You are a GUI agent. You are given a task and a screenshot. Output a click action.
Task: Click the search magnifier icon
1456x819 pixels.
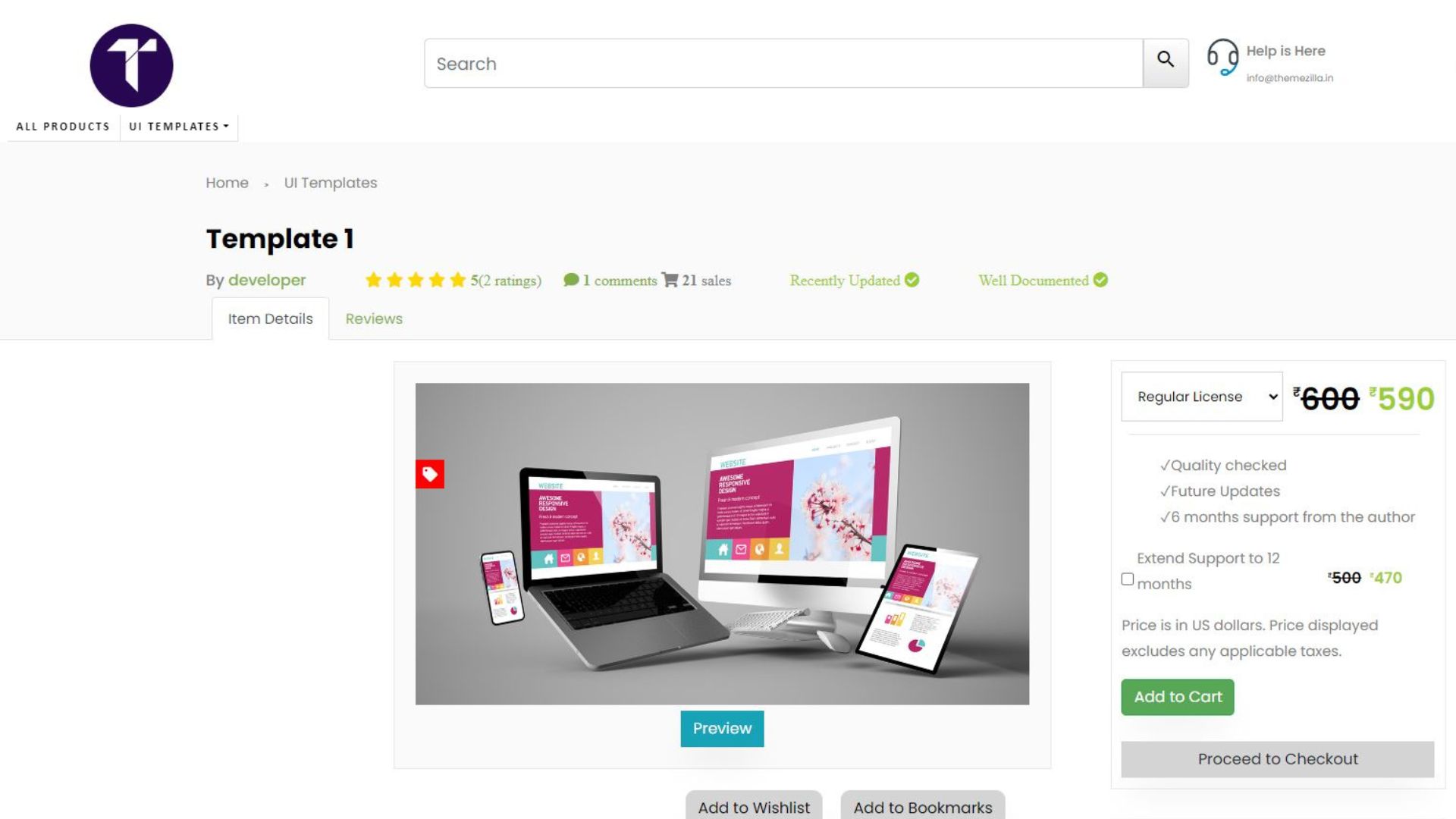click(x=1165, y=62)
